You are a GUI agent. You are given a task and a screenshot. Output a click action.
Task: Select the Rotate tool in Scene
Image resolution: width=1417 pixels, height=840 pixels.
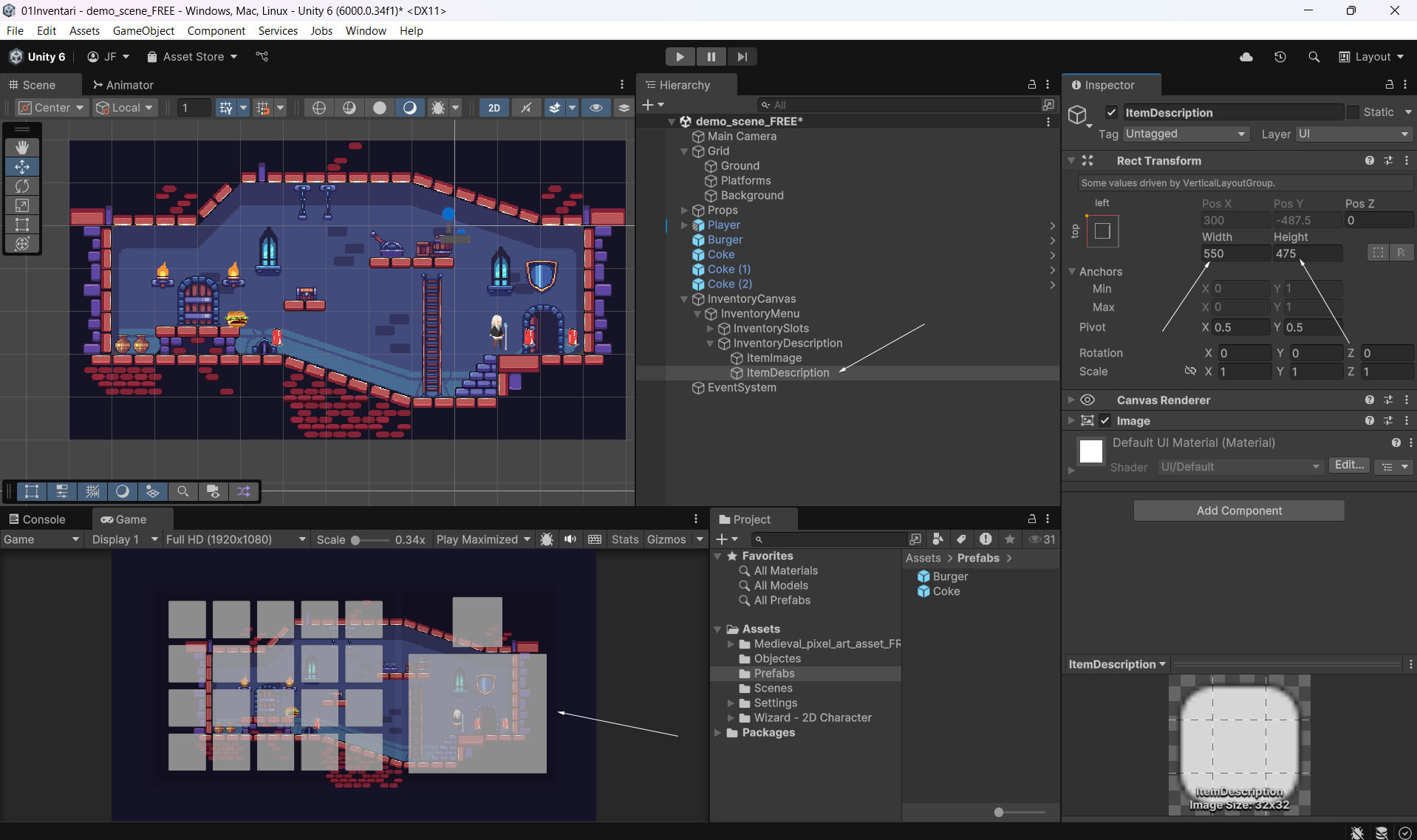[22, 186]
